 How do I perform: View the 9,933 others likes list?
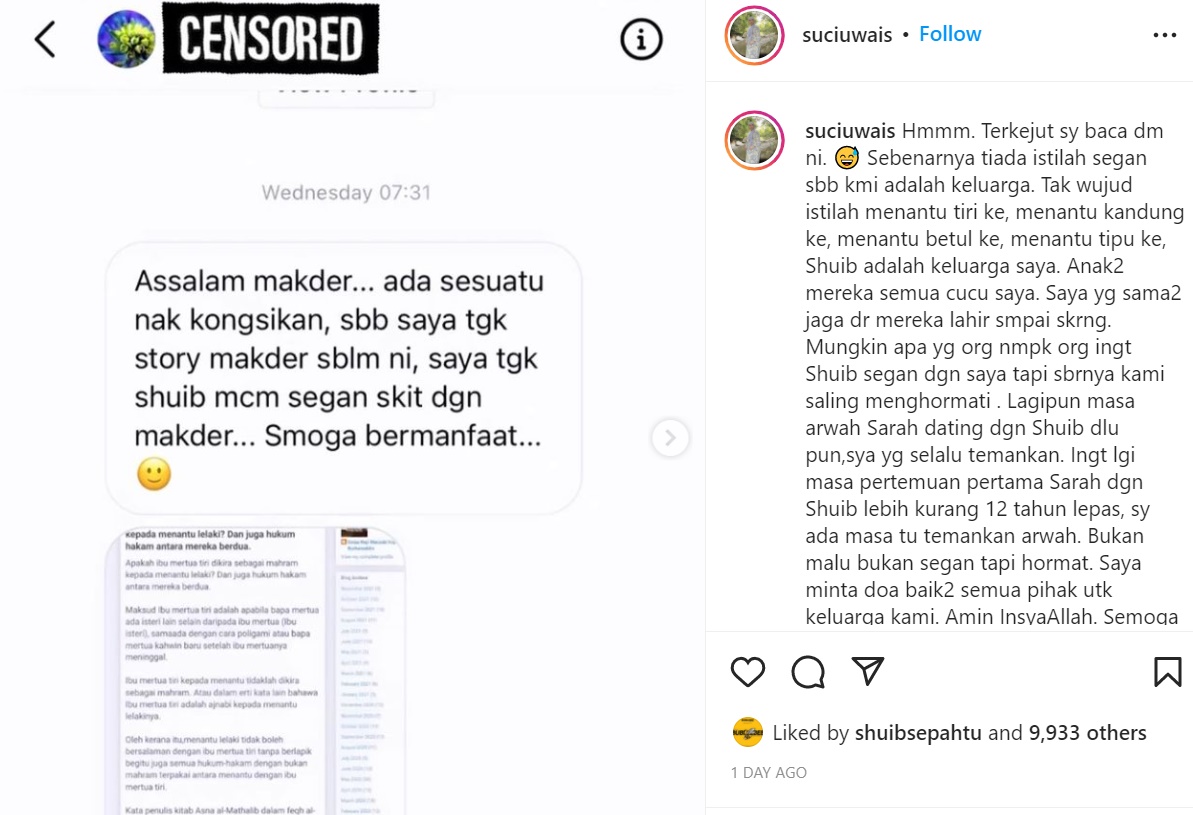pos(1087,733)
